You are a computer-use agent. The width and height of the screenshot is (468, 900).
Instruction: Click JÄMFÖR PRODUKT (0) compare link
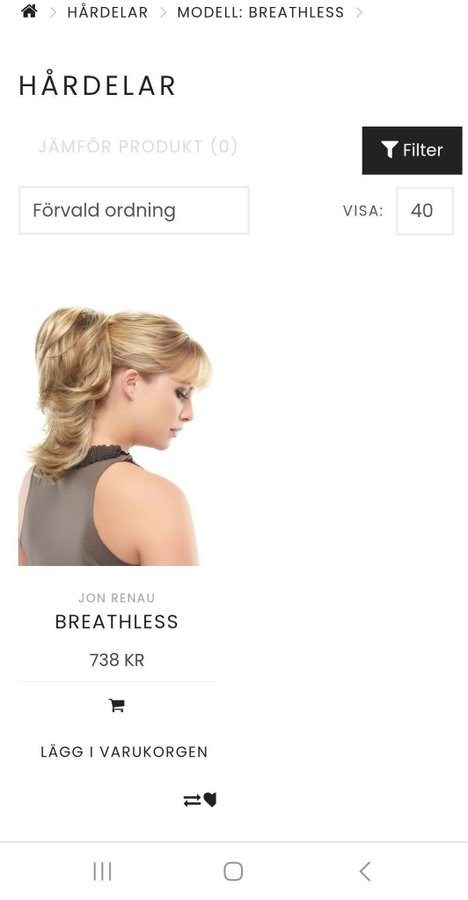(138, 146)
